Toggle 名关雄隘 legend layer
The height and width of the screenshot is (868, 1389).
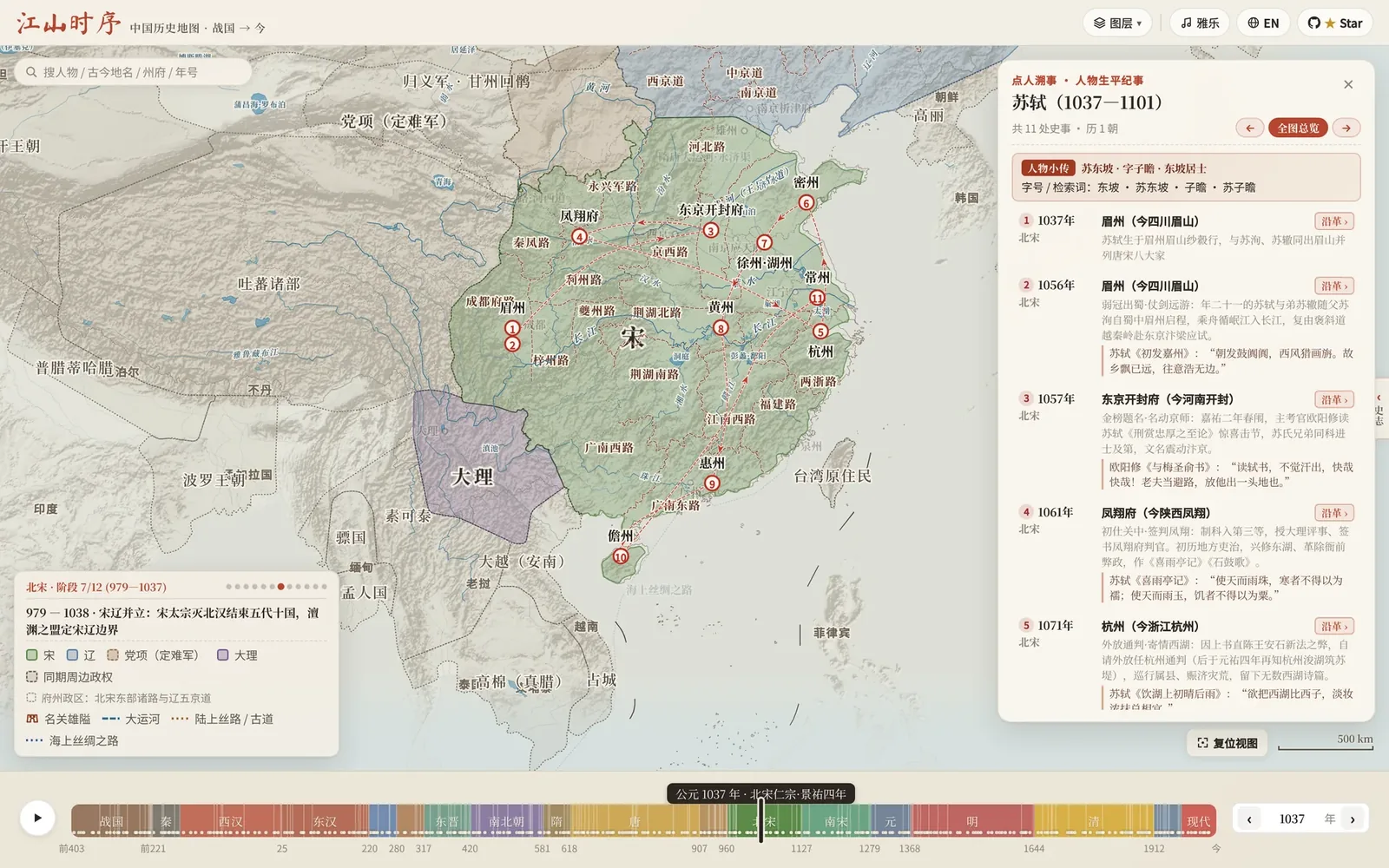tap(58, 719)
